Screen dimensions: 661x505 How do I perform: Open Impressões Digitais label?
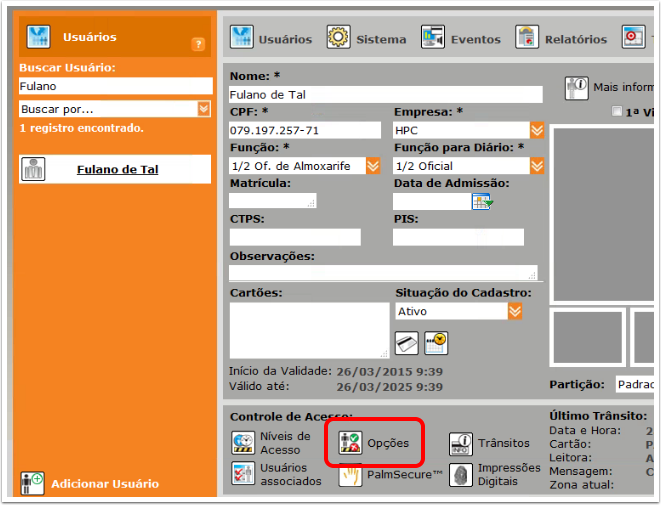(509, 474)
